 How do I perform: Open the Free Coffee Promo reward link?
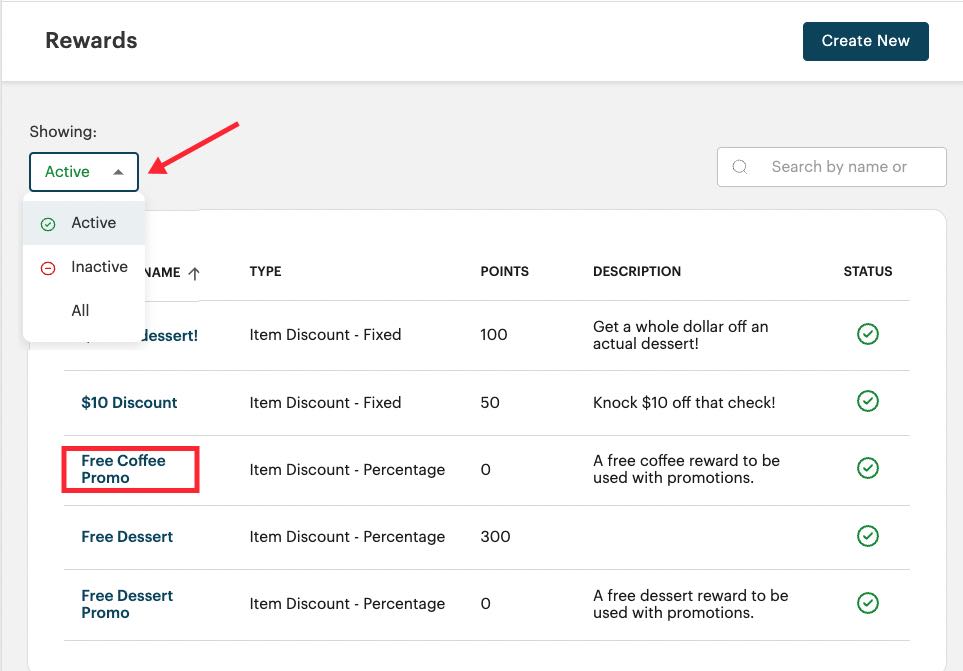(x=122, y=469)
